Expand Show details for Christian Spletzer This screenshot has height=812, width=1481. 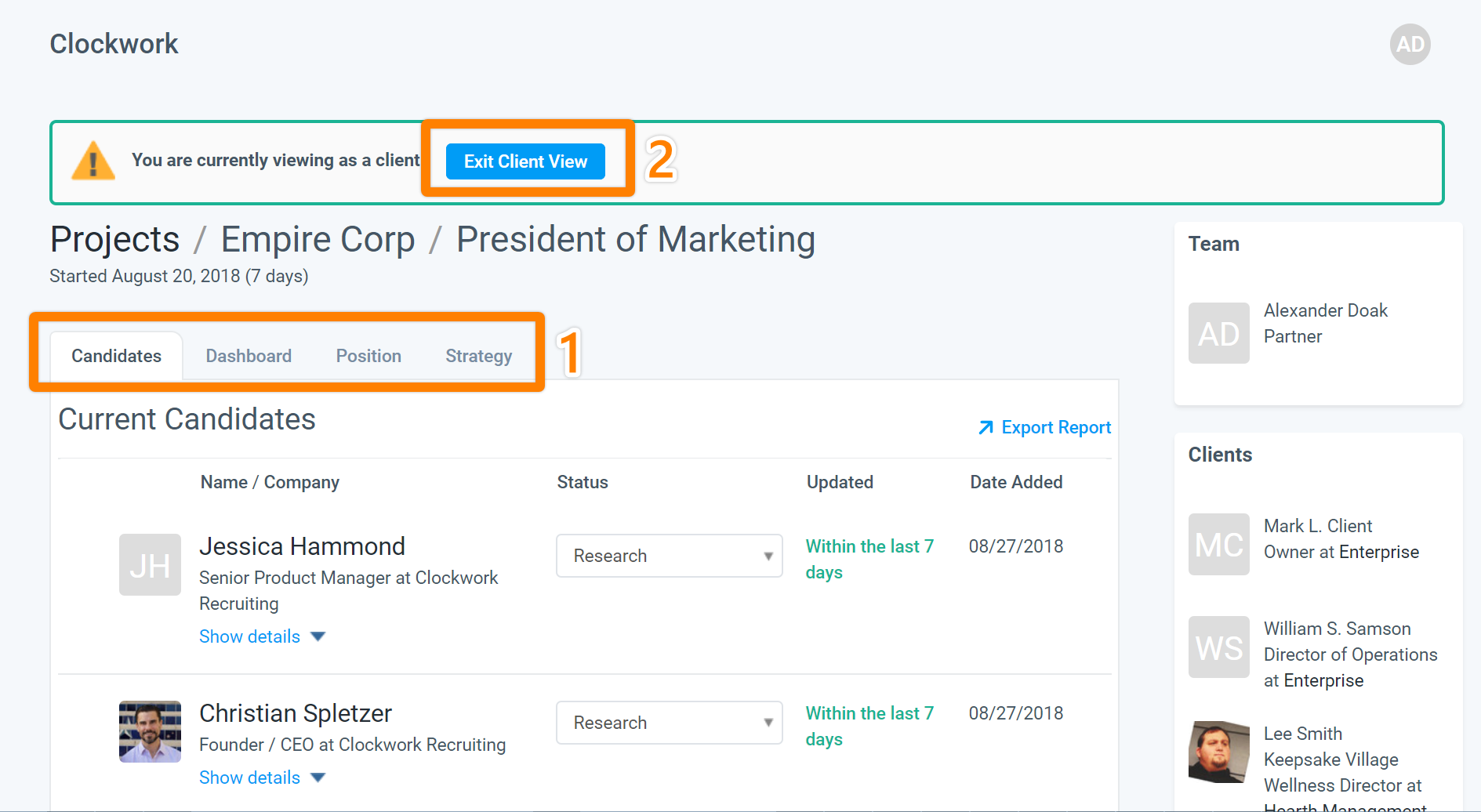click(x=249, y=777)
